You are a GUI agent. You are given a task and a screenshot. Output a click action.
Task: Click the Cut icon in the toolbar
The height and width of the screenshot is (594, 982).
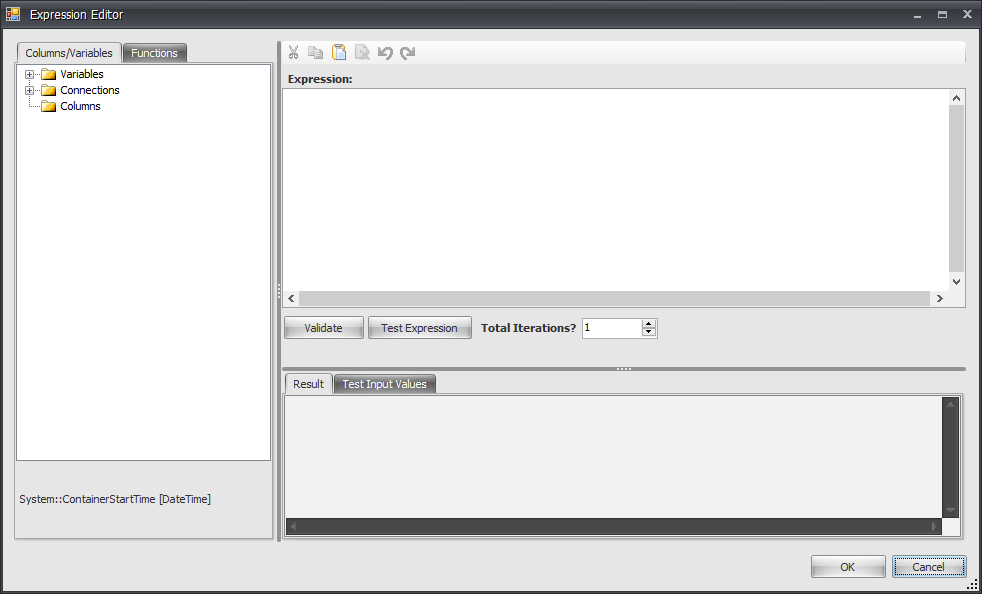point(293,52)
